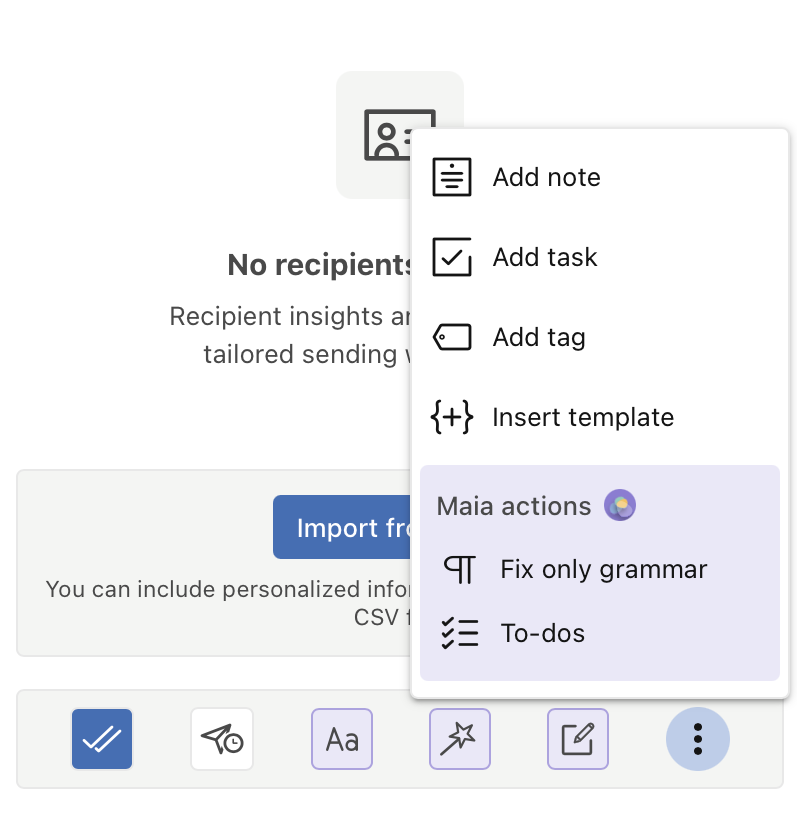Select the Add tag option
The image size is (797, 820).
coord(600,337)
